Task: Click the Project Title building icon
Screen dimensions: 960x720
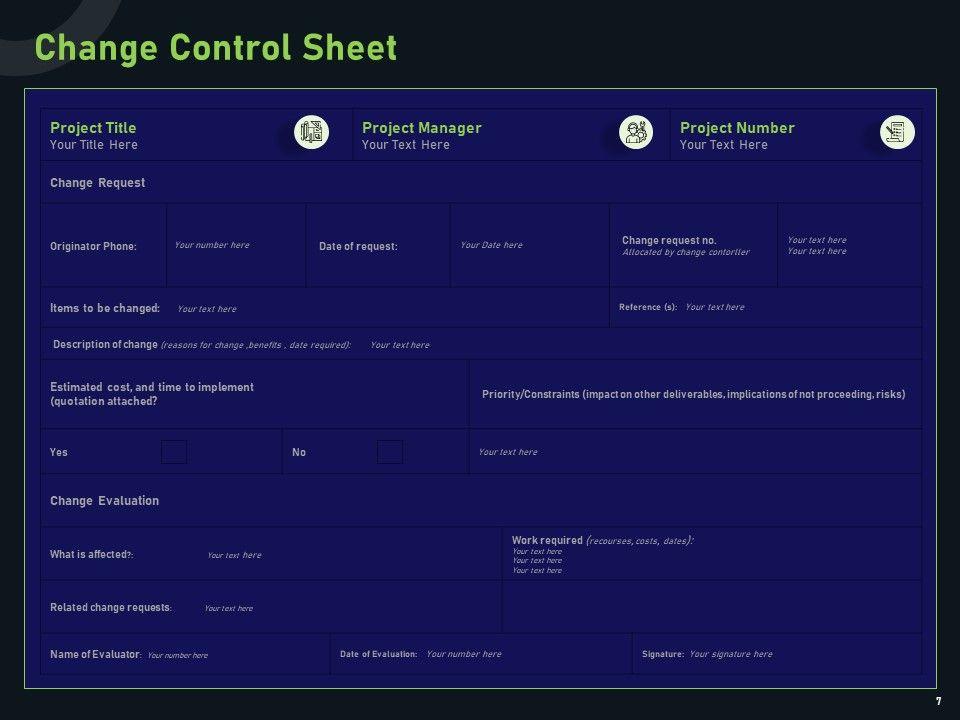Action: pyautogui.click(x=311, y=132)
